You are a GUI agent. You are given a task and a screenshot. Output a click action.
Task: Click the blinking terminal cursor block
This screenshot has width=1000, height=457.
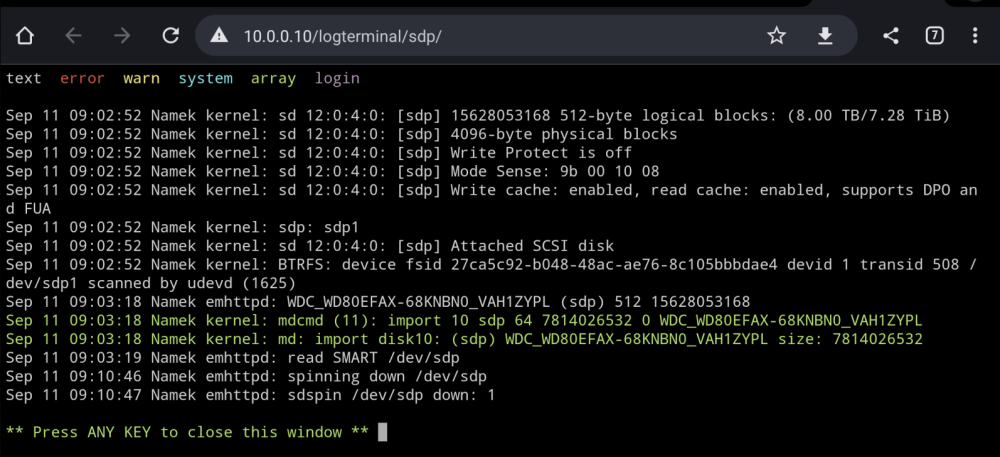coord(383,432)
